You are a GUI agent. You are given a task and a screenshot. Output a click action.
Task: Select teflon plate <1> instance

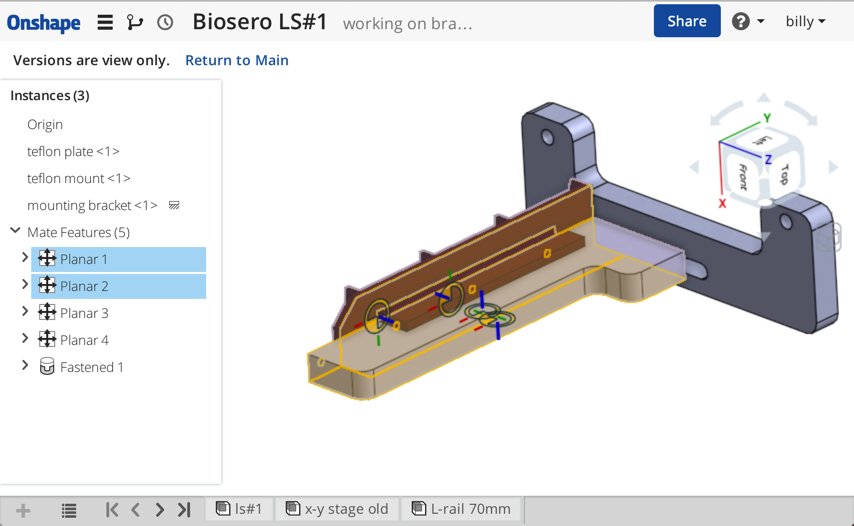click(x=73, y=151)
